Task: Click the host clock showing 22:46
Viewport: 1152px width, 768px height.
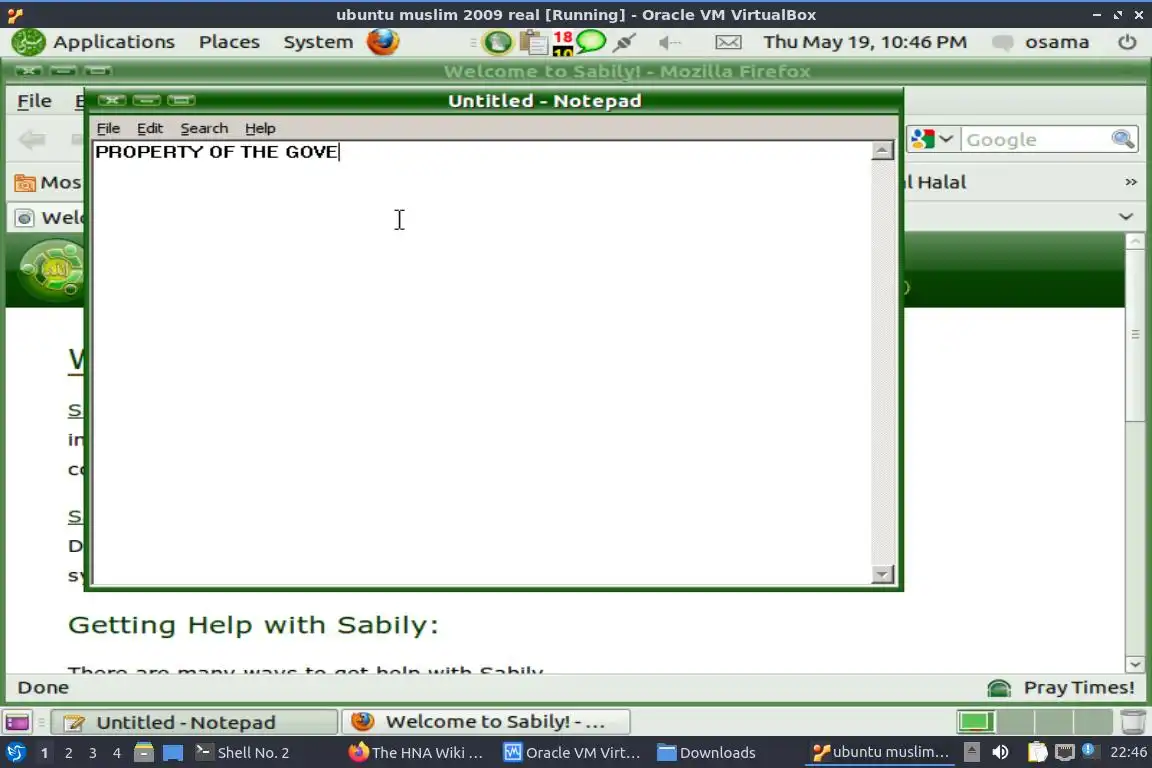Action: pyautogui.click(x=1128, y=752)
